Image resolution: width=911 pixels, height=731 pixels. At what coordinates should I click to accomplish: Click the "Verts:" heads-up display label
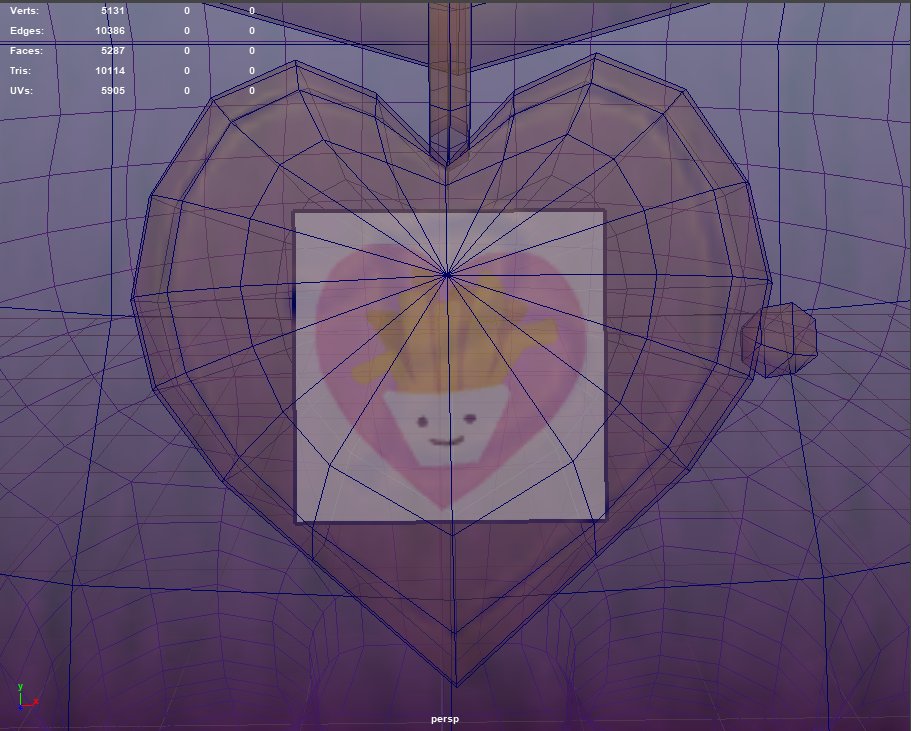coord(24,11)
